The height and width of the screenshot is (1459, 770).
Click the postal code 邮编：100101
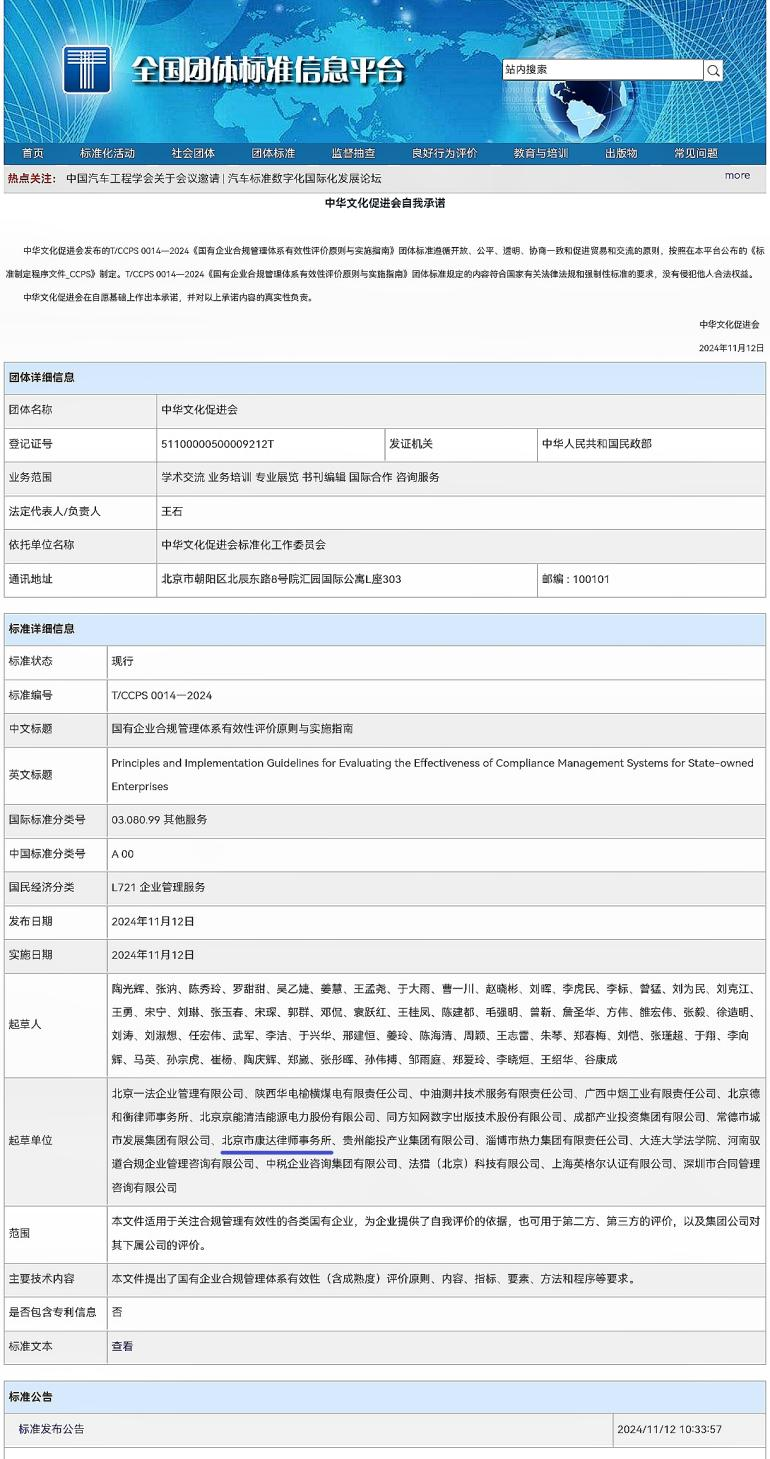tap(576, 579)
